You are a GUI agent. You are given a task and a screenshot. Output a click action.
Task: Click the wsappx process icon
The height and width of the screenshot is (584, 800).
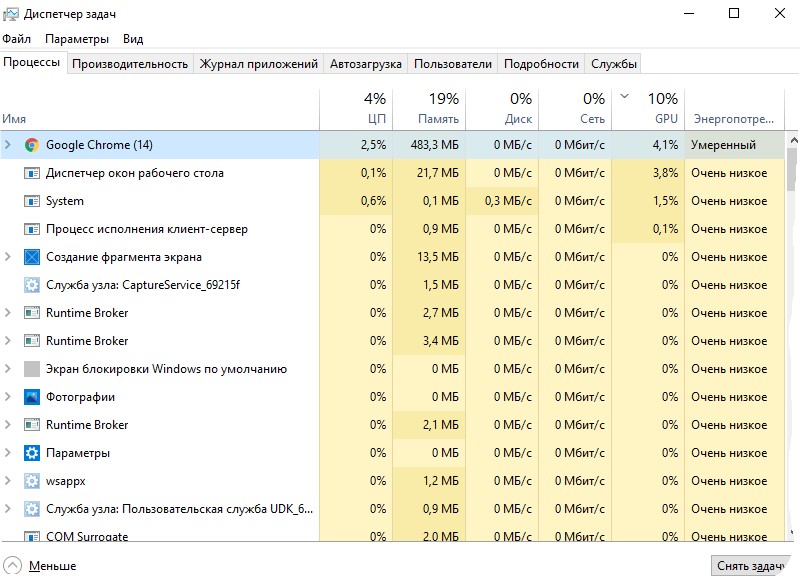(31, 481)
